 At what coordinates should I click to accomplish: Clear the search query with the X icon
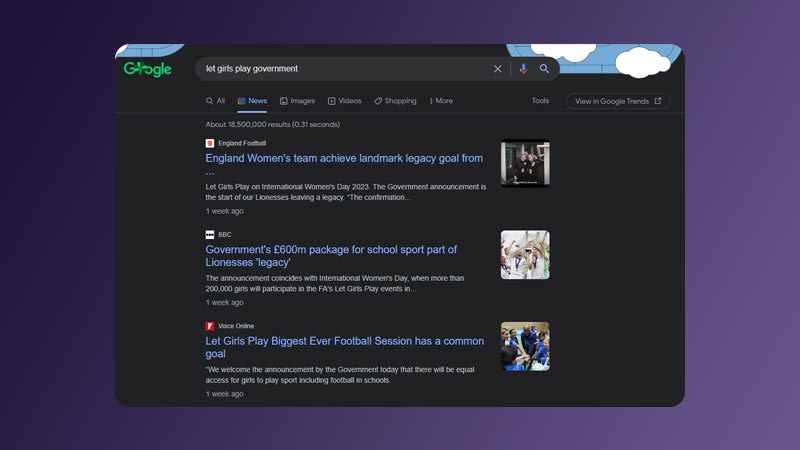coord(497,69)
